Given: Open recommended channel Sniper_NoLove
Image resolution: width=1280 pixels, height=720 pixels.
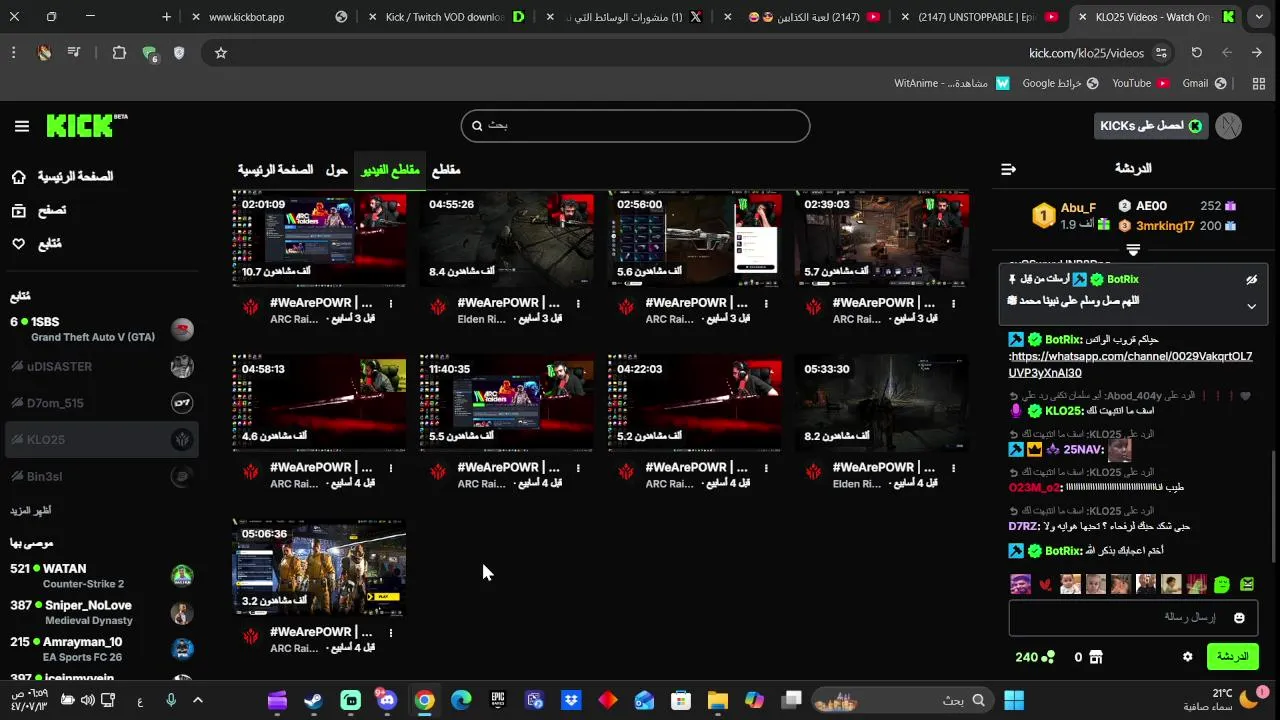Looking at the screenshot, I should point(100,612).
